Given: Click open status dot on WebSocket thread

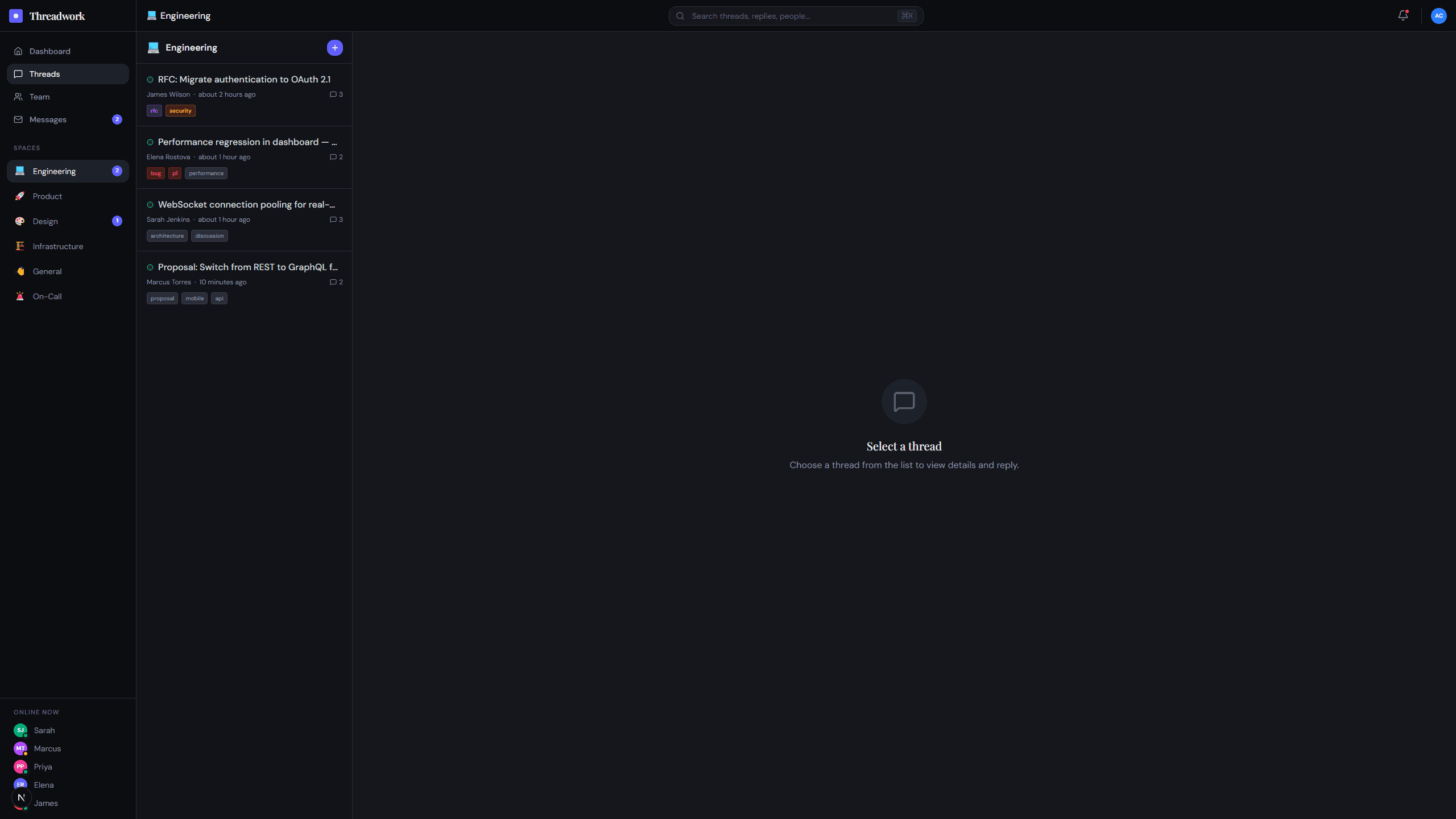Looking at the screenshot, I should point(150,205).
